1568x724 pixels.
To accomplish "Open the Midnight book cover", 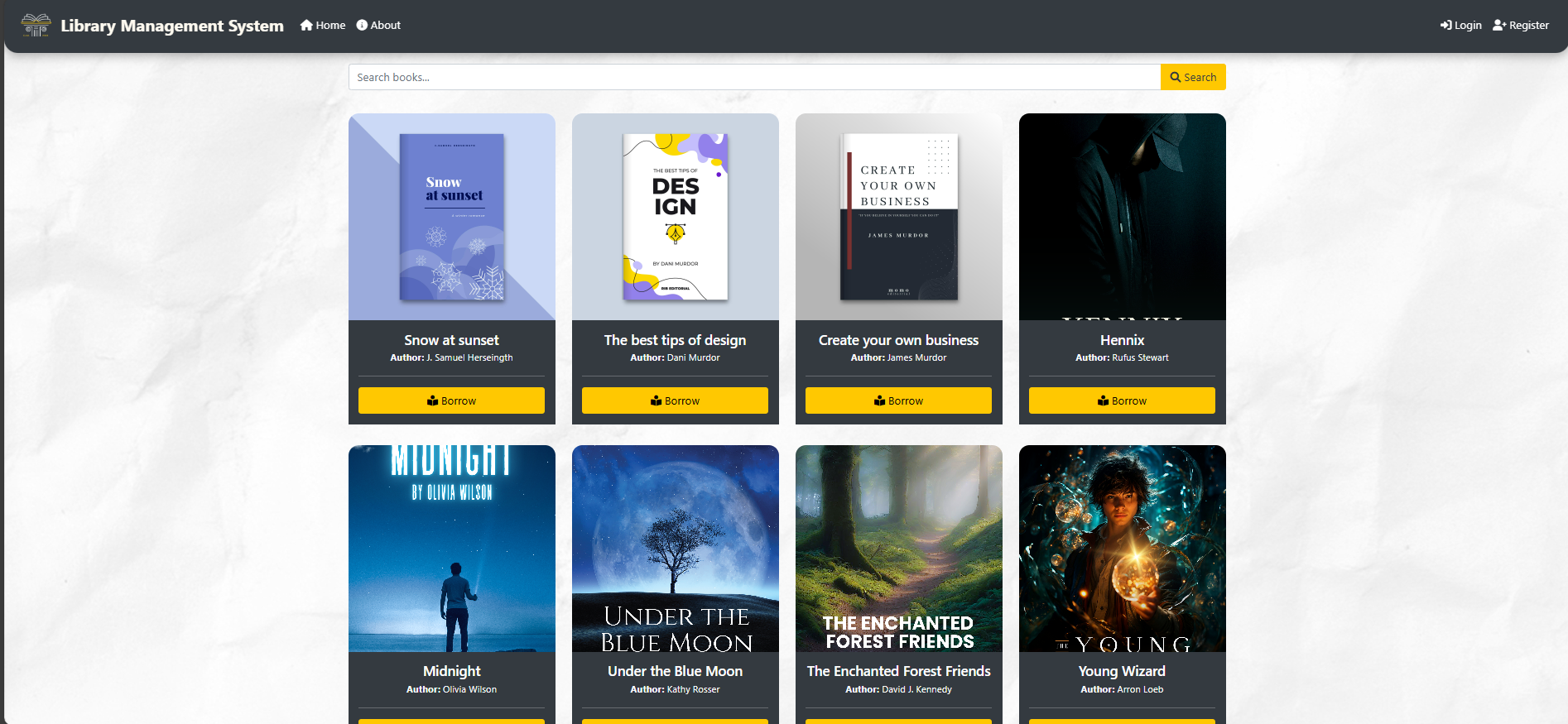I will (x=452, y=549).
